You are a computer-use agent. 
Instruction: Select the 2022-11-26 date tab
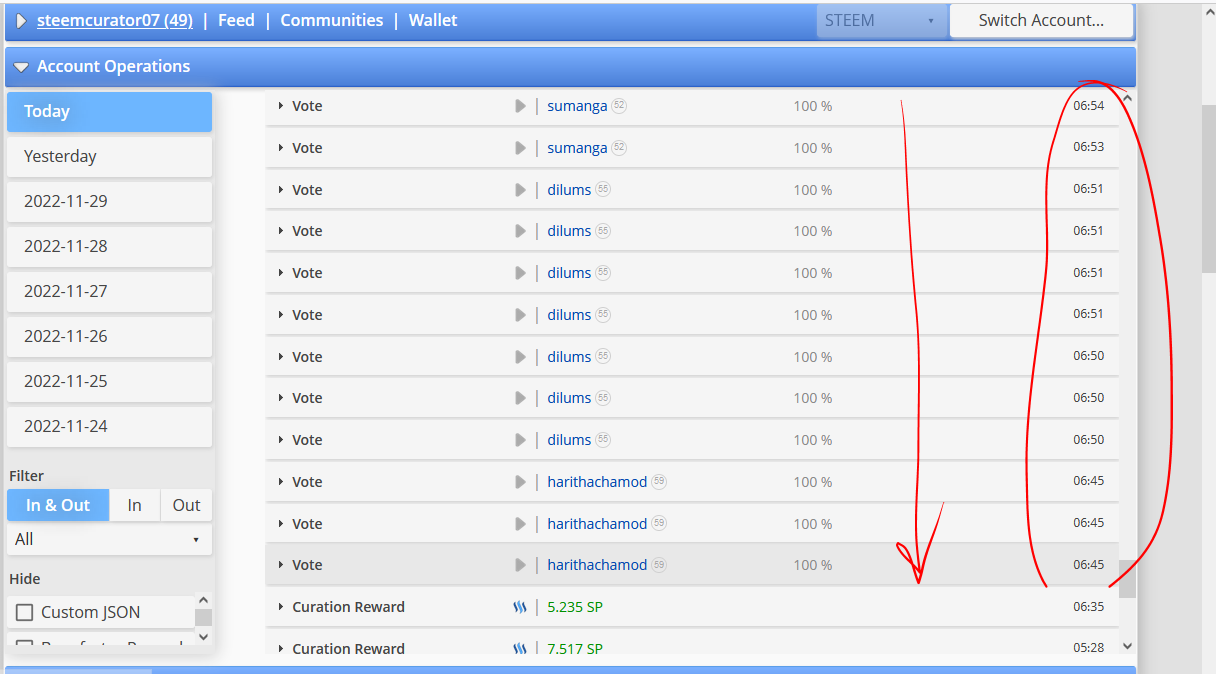tap(109, 337)
